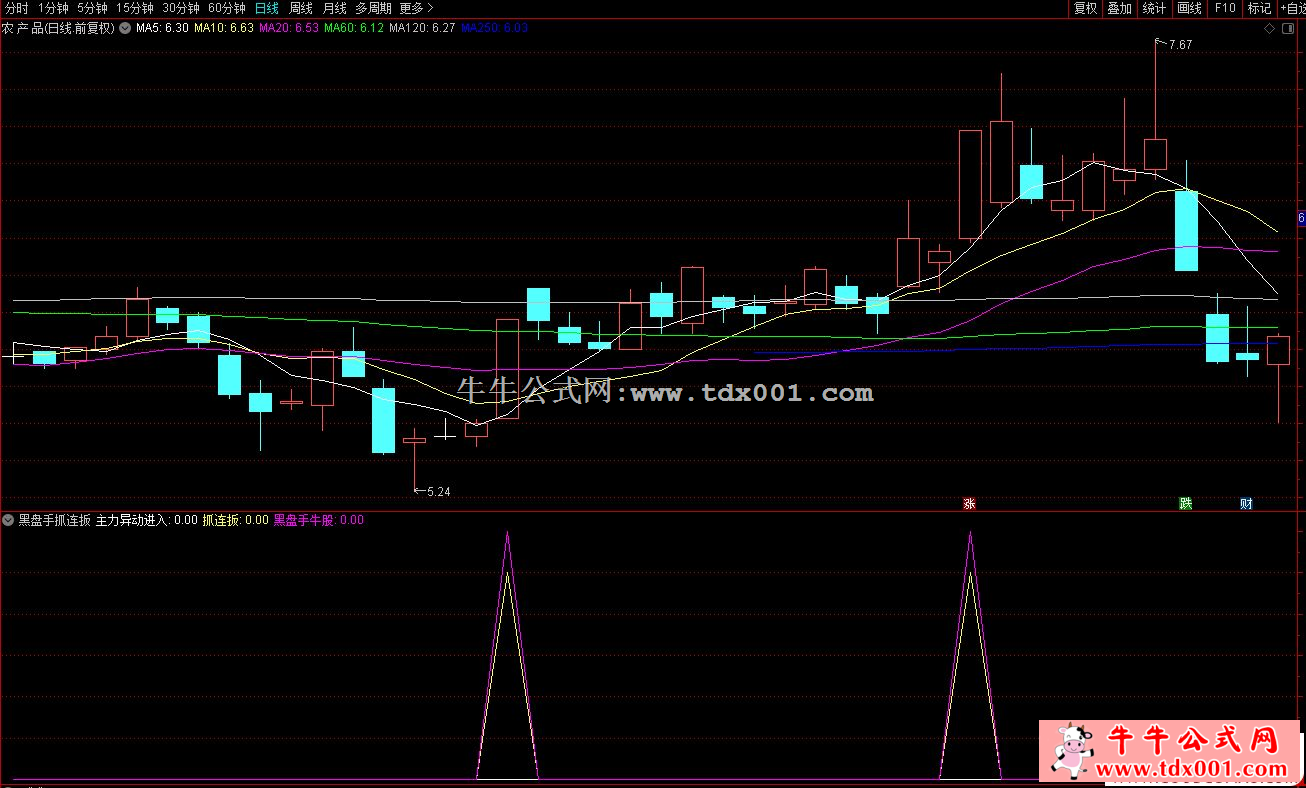Expand the 更多 periods menu

pos(416,8)
